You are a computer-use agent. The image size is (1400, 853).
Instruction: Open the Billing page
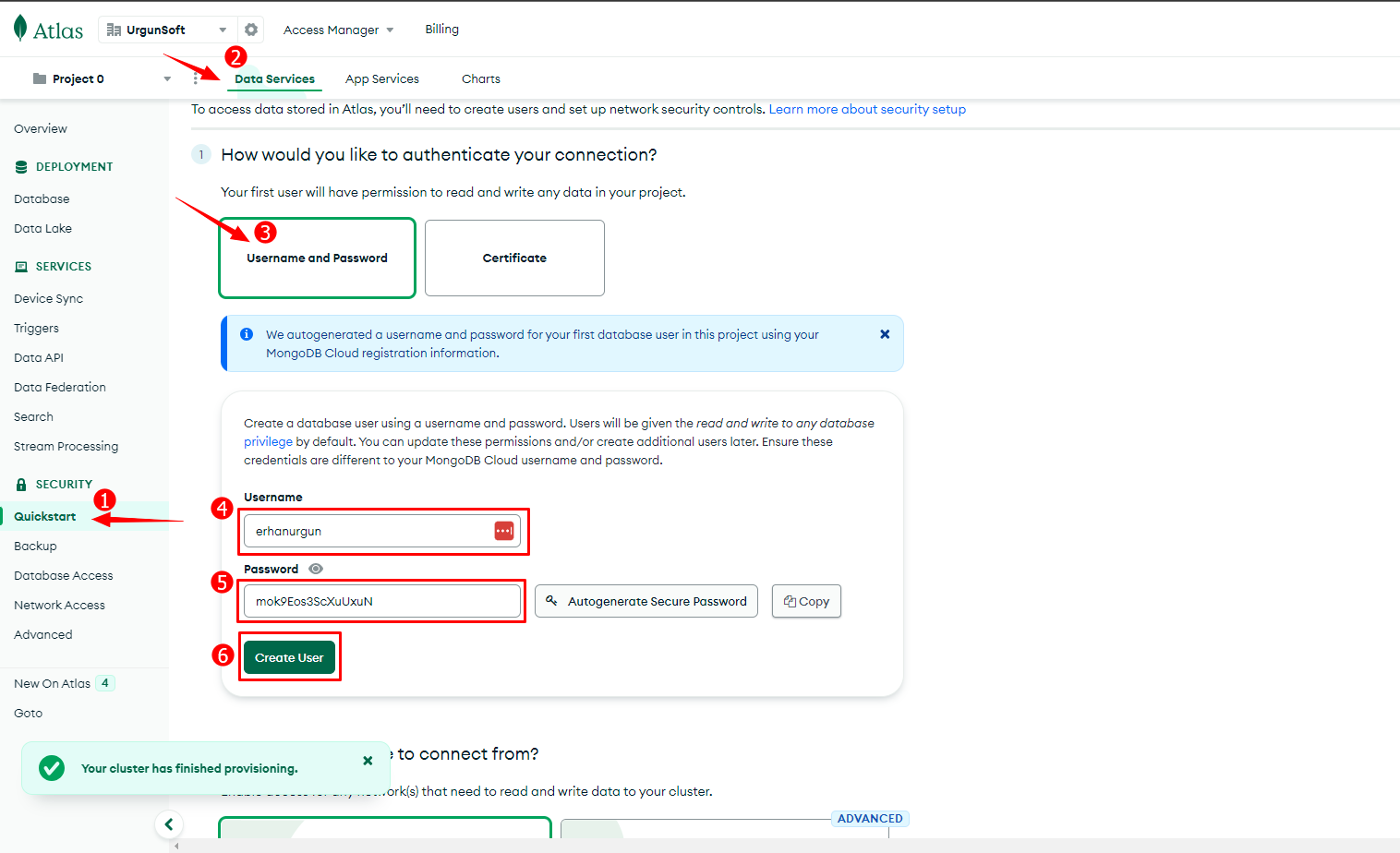tap(441, 30)
